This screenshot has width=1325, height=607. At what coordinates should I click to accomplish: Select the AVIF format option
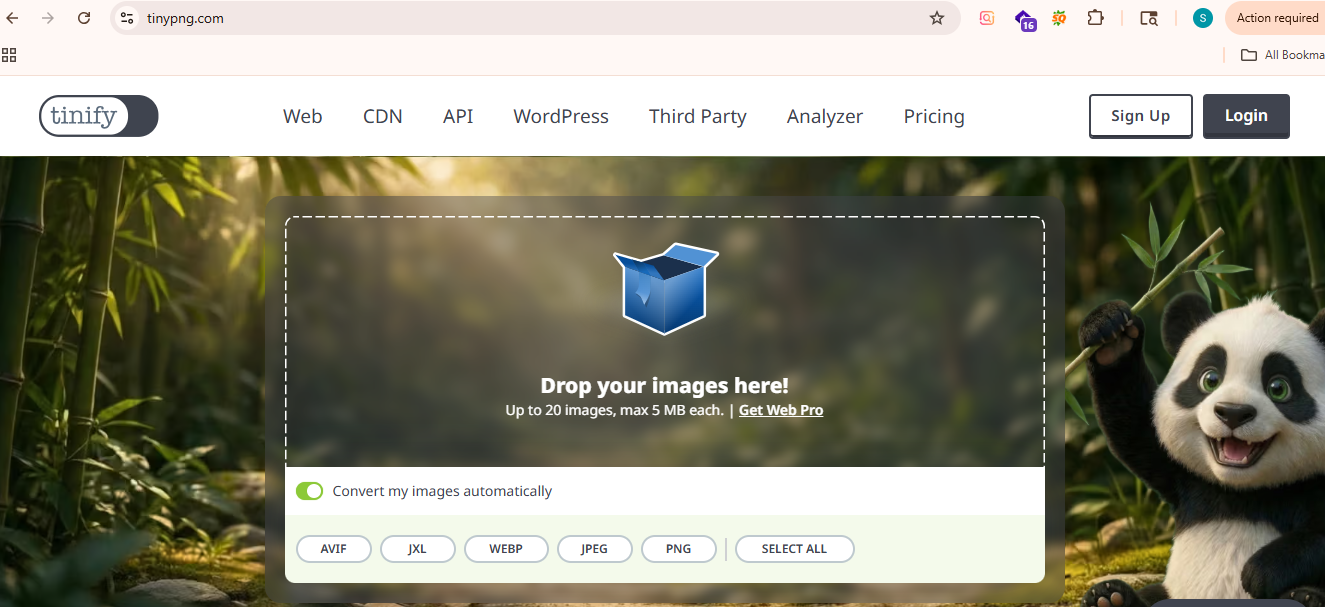coord(334,549)
